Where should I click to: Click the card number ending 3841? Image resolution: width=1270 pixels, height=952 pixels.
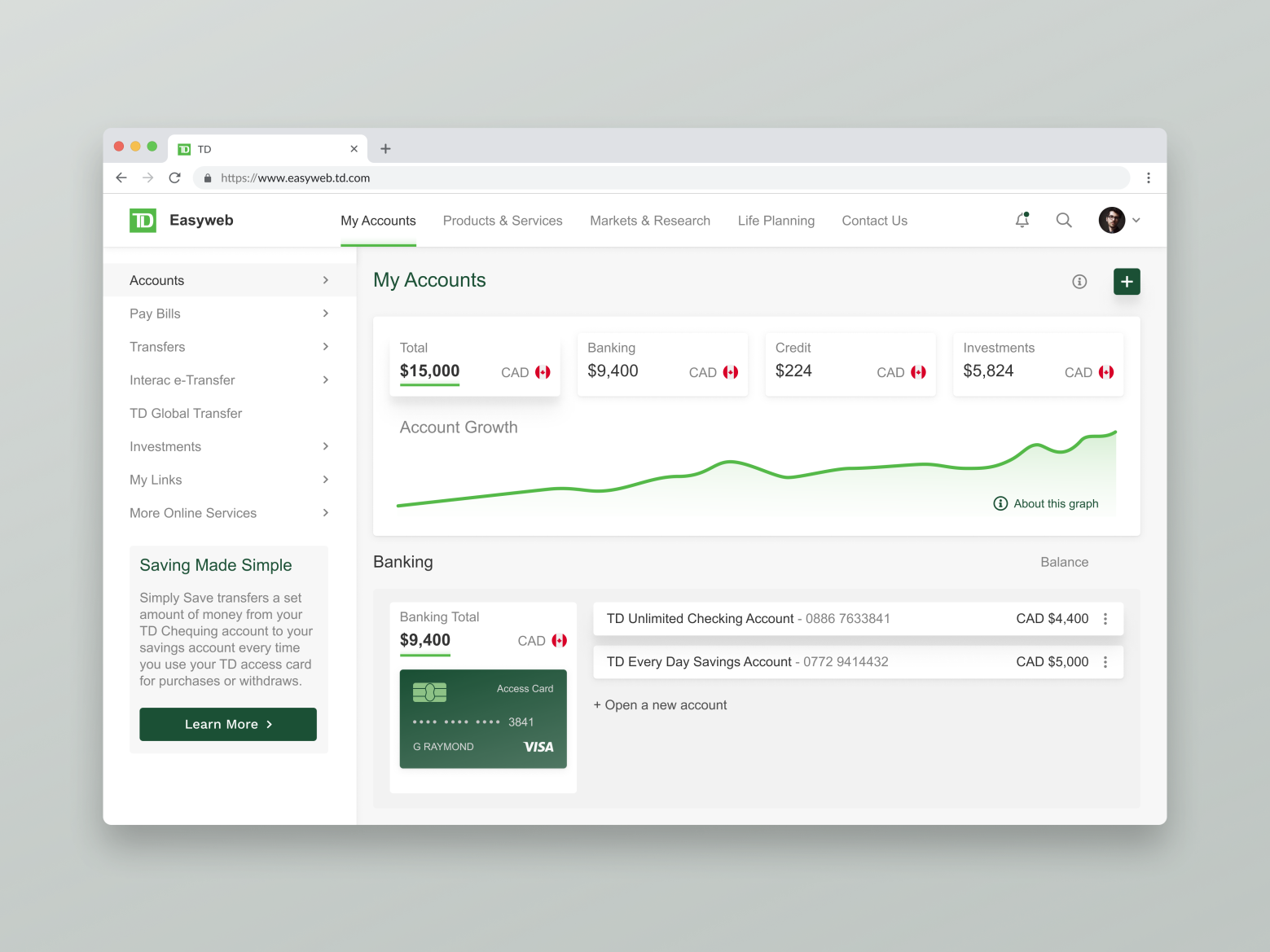[x=473, y=722]
